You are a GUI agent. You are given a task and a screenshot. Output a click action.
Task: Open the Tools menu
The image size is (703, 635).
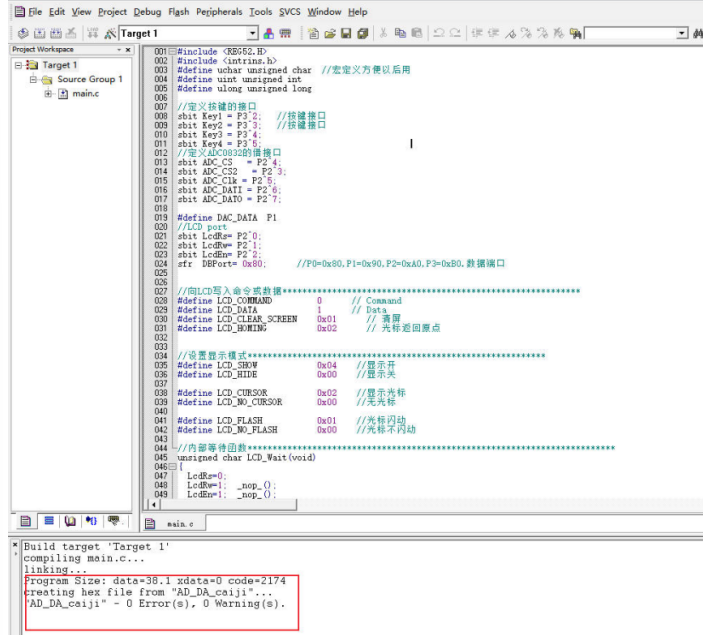coord(261,12)
